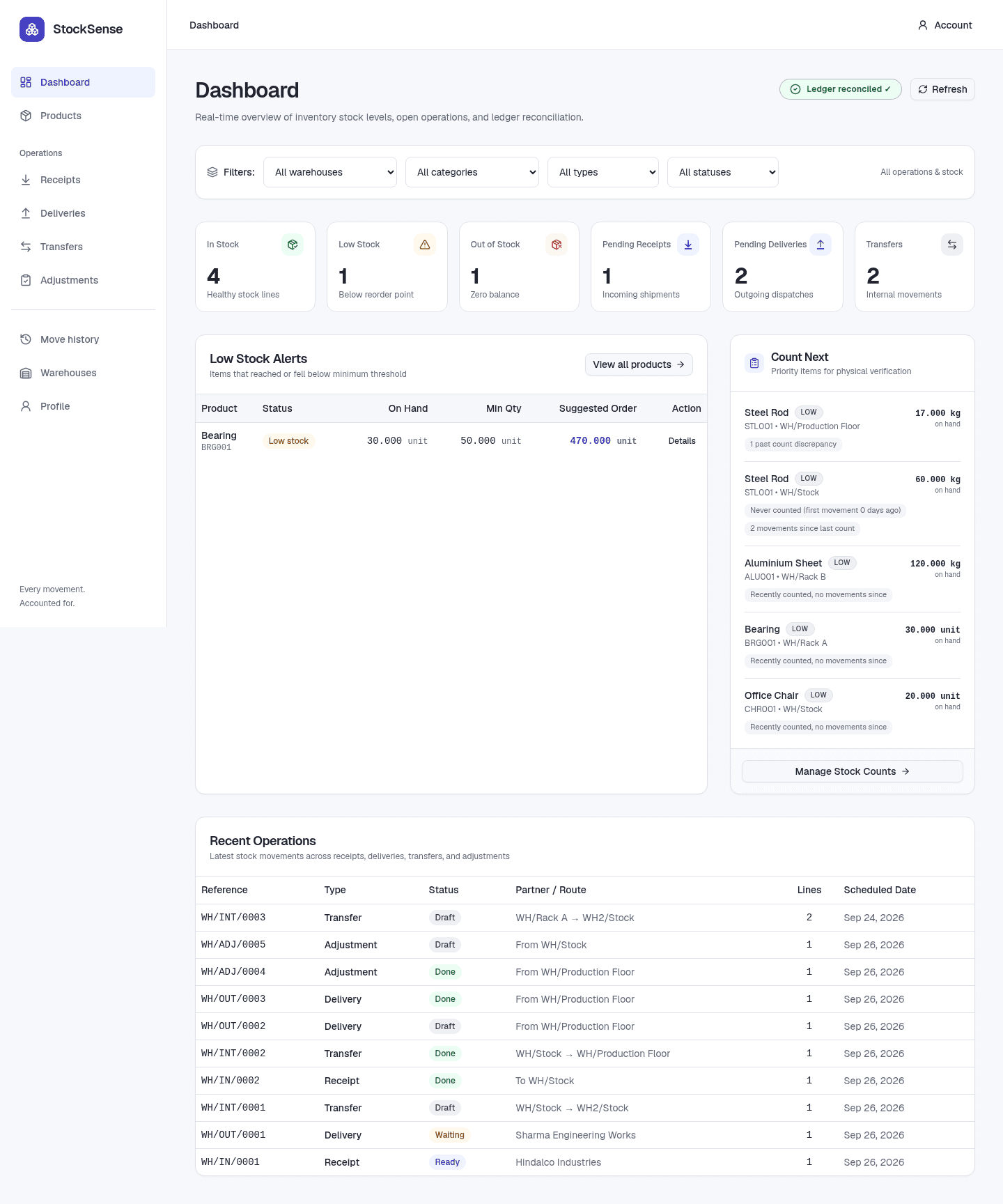This screenshot has width=1003, height=1204.
Task: Click the Adjustments clipboard icon in sidebar
Action: point(26,280)
